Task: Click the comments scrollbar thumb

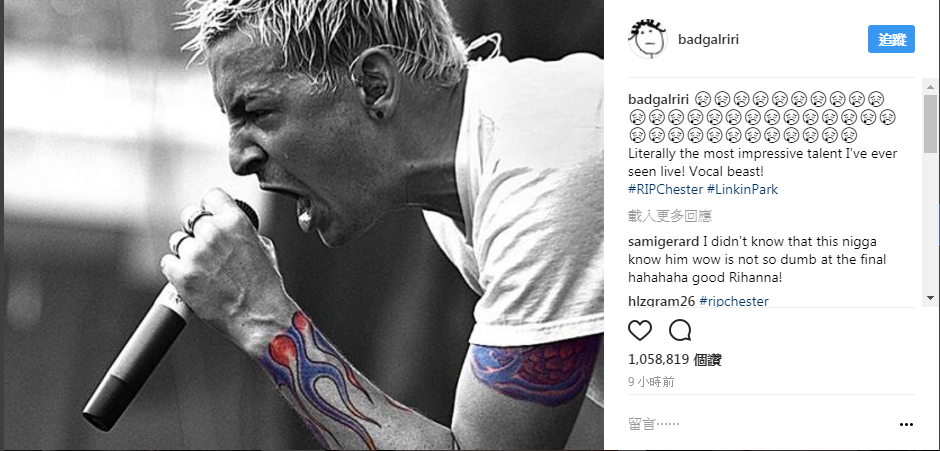Action: coord(930,124)
